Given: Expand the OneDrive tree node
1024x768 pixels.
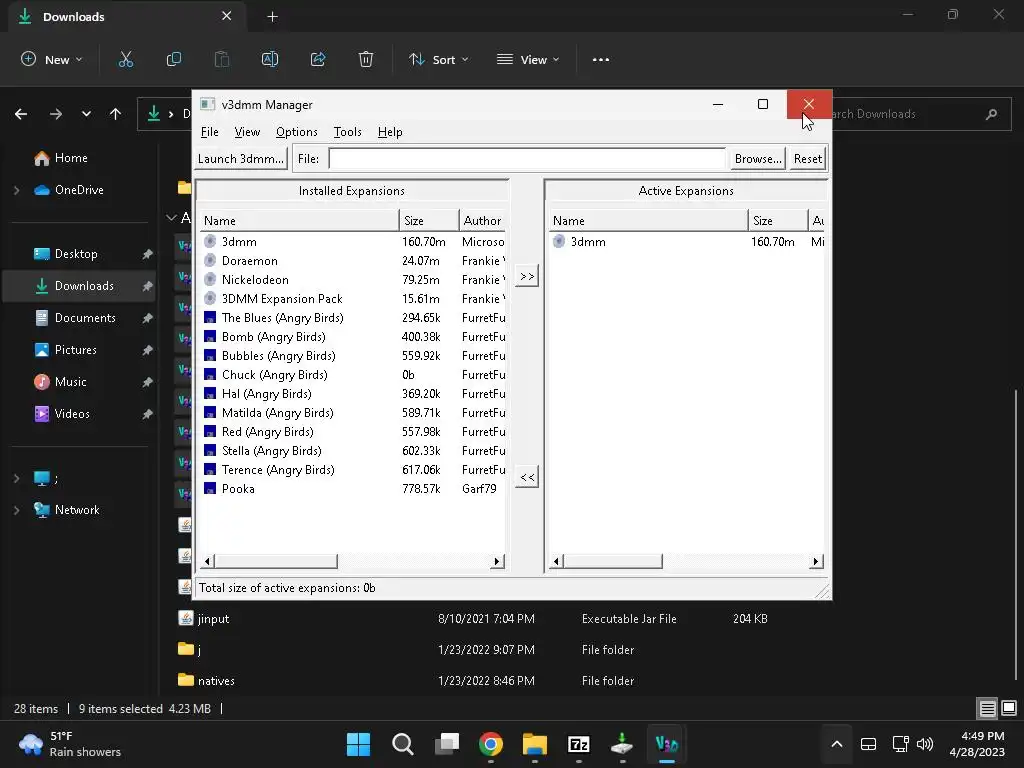Looking at the screenshot, I should [16, 190].
